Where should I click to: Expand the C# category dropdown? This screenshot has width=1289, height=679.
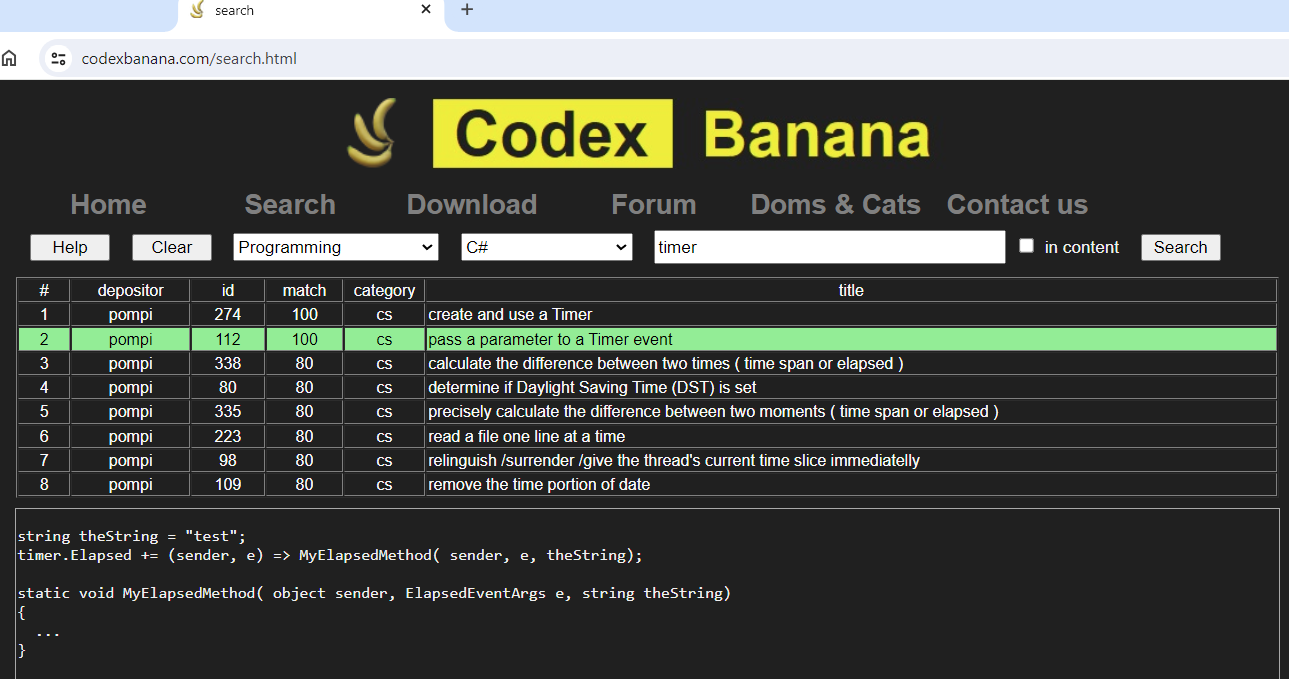pos(547,247)
